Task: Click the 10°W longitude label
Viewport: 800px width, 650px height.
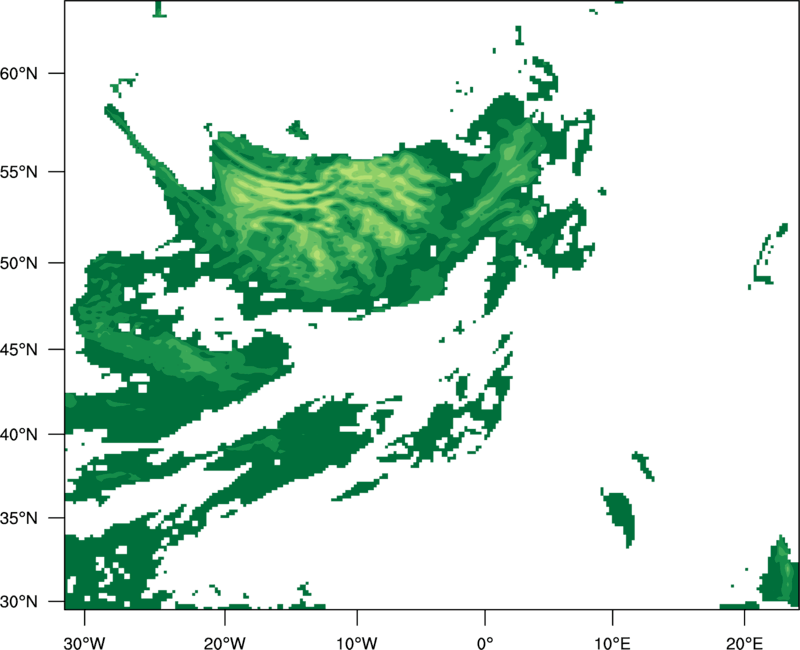Action: (357, 643)
